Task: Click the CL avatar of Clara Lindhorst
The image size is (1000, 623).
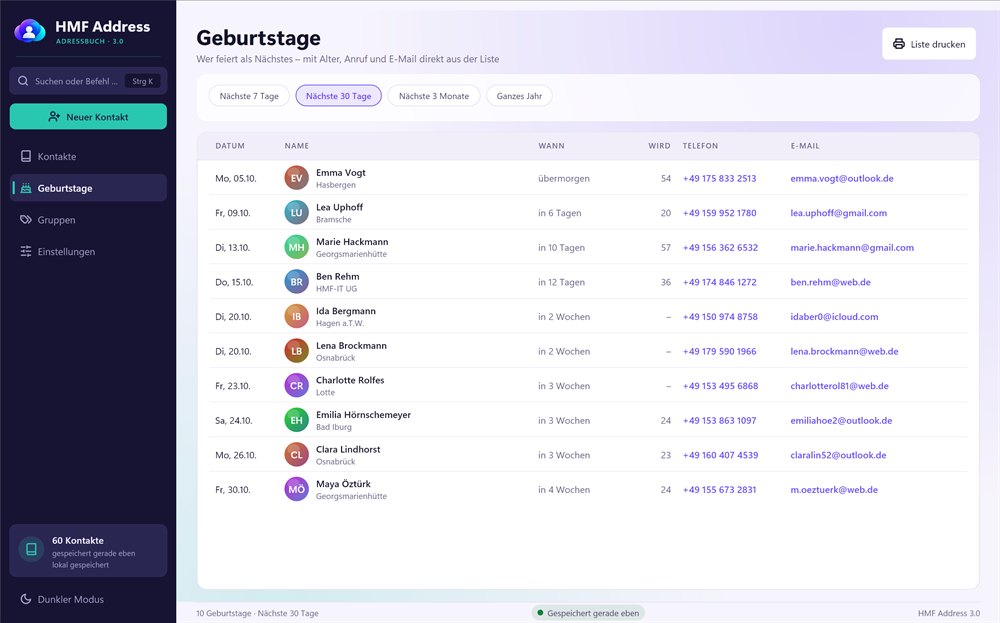Action: coord(297,455)
